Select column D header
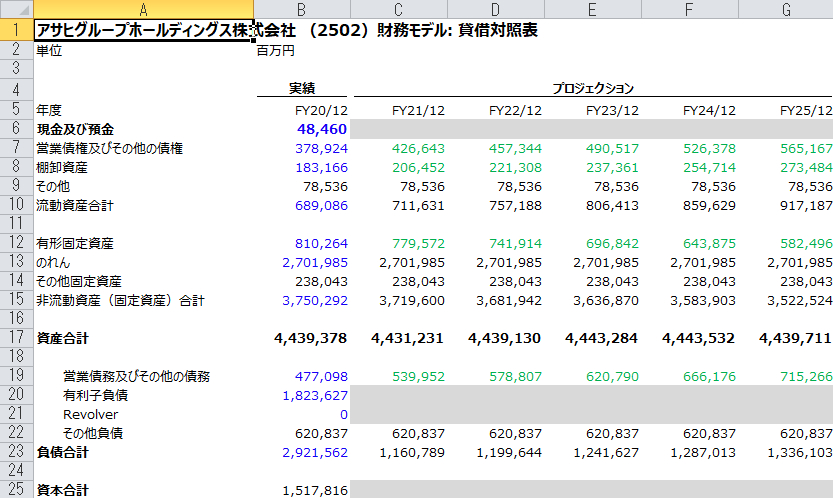 pyautogui.click(x=496, y=9)
